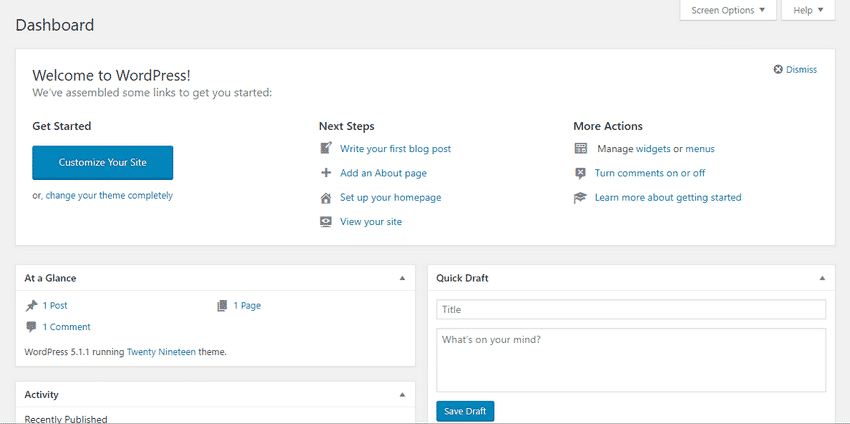Open the Add an About page link
The width and height of the screenshot is (850, 424).
(x=383, y=173)
